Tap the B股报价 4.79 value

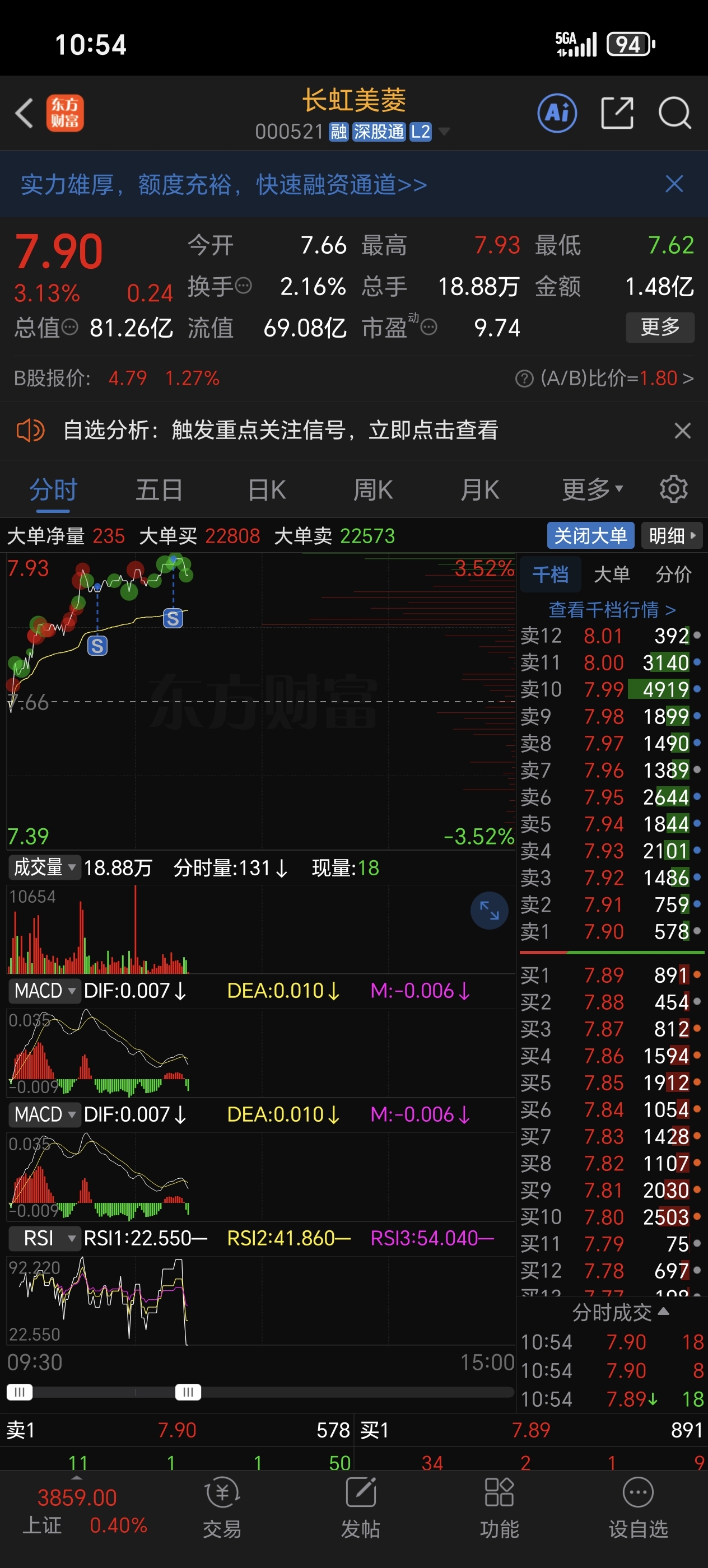[x=128, y=378]
